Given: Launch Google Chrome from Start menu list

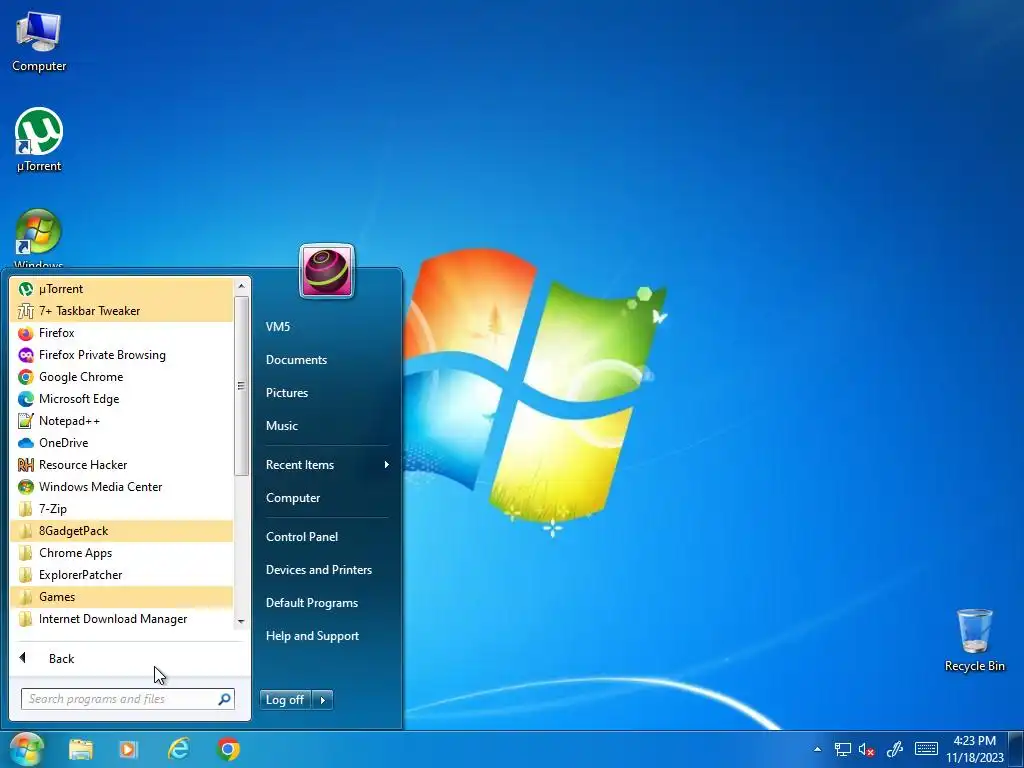Looking at the screenshot, I should pyautogui.click(x=121, y=377).
